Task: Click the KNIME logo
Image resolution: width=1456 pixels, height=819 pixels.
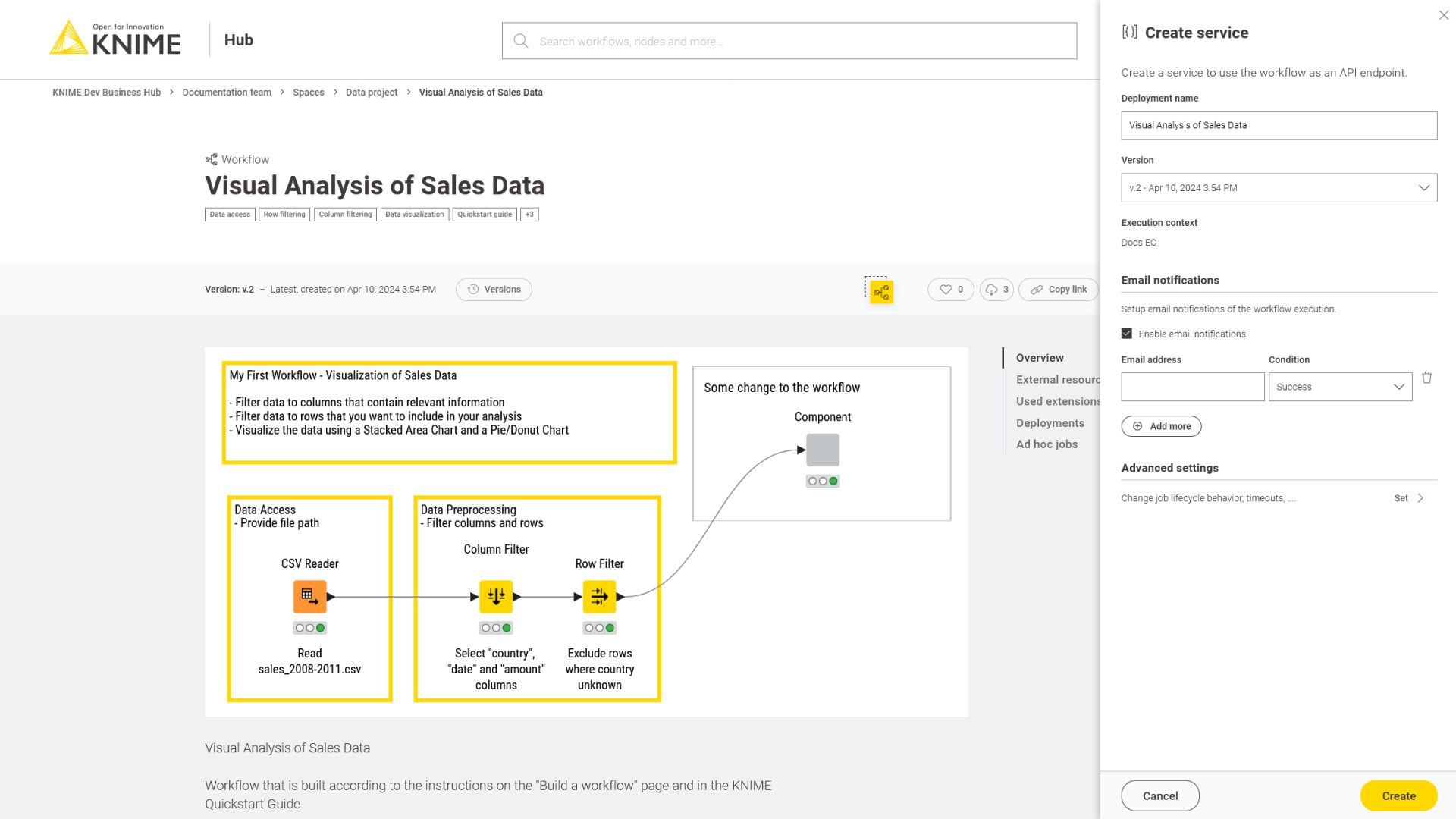Action: [x=115, y=39]
